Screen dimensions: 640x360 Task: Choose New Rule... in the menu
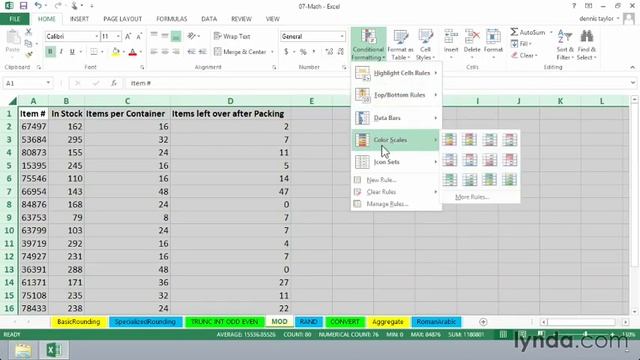(x=396, y=180)
